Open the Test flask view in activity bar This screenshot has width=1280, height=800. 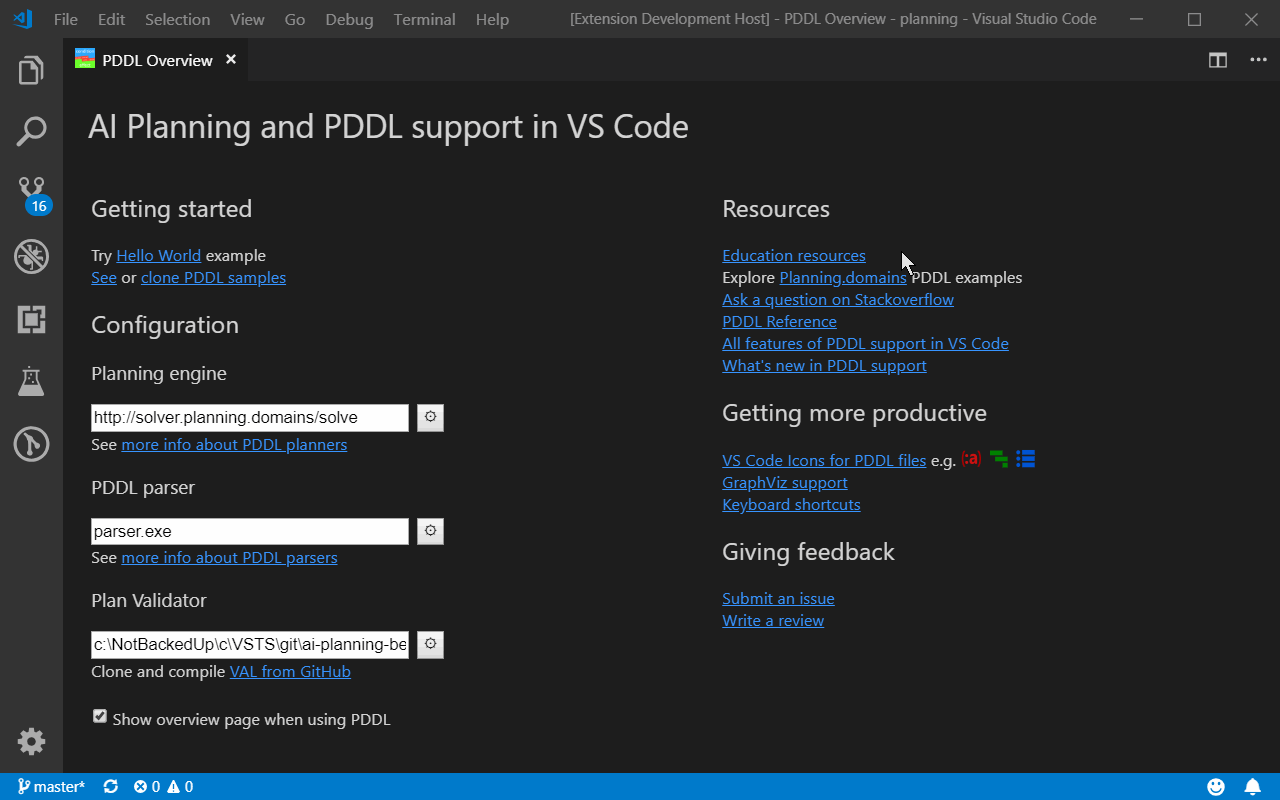click(31, 381)
